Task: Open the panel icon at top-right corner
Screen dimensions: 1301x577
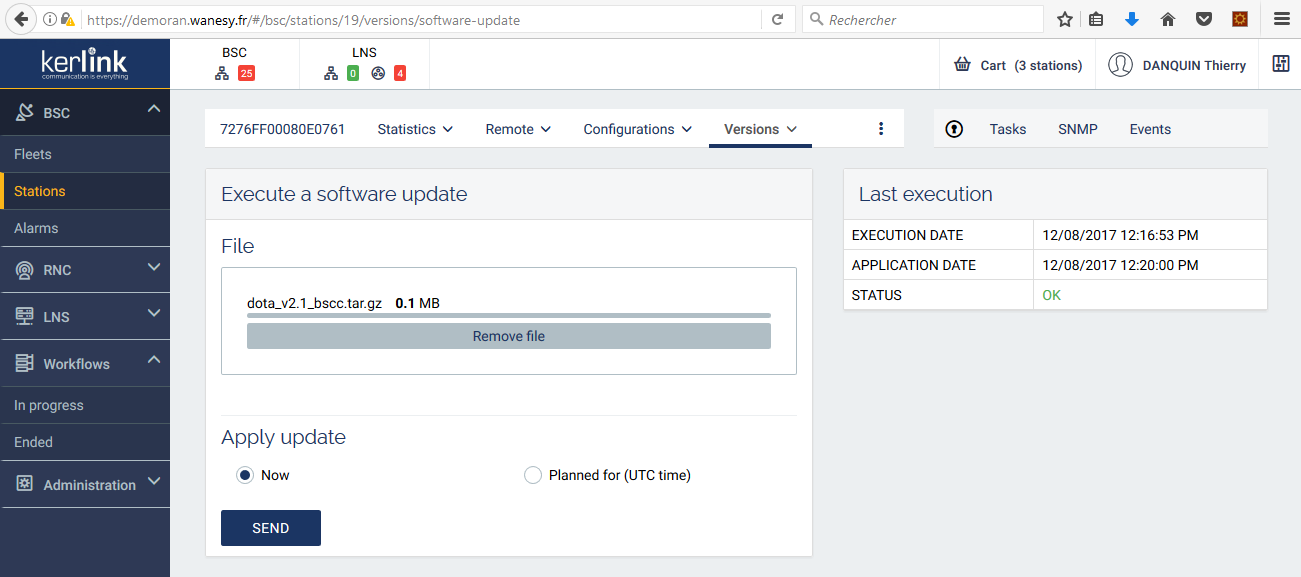Action: (1280, 64)
